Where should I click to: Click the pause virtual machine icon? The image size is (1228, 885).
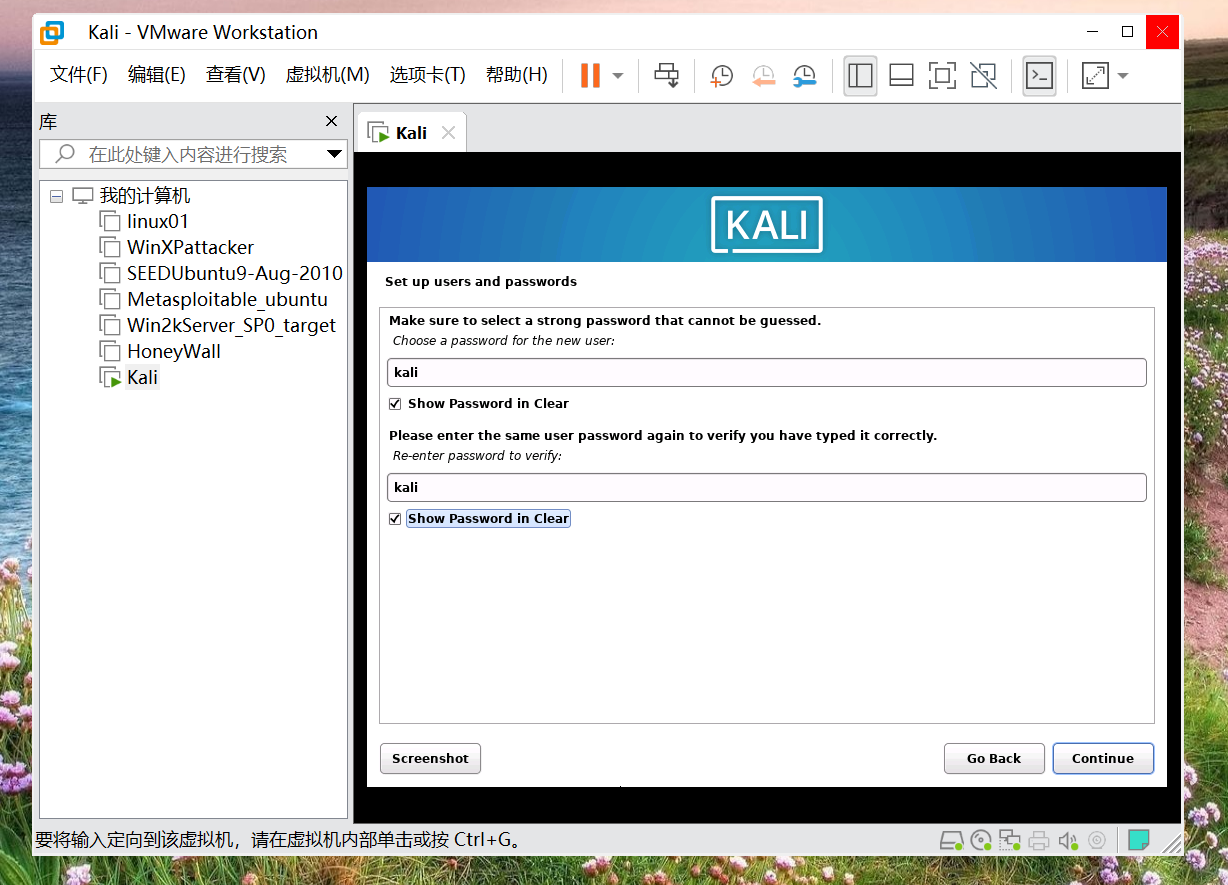(x=590, y=75)
